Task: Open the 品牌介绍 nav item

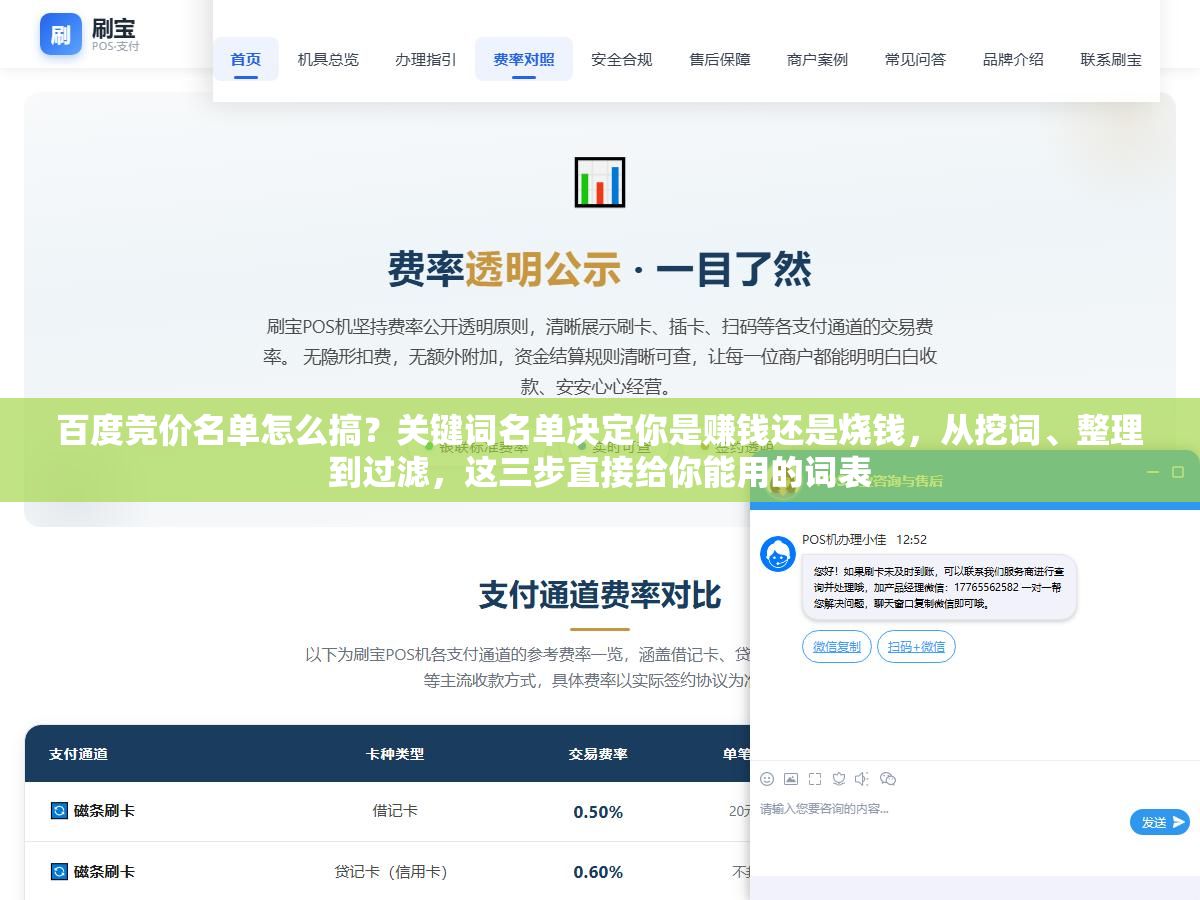Action: click(1013, 59)
